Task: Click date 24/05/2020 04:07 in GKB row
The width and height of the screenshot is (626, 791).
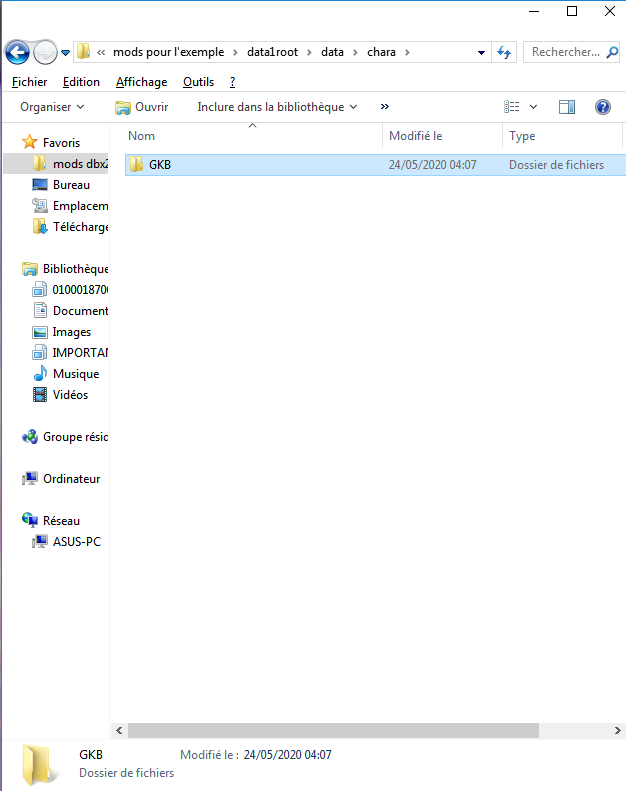Action: pyautogui.click(x=432, y=165)
